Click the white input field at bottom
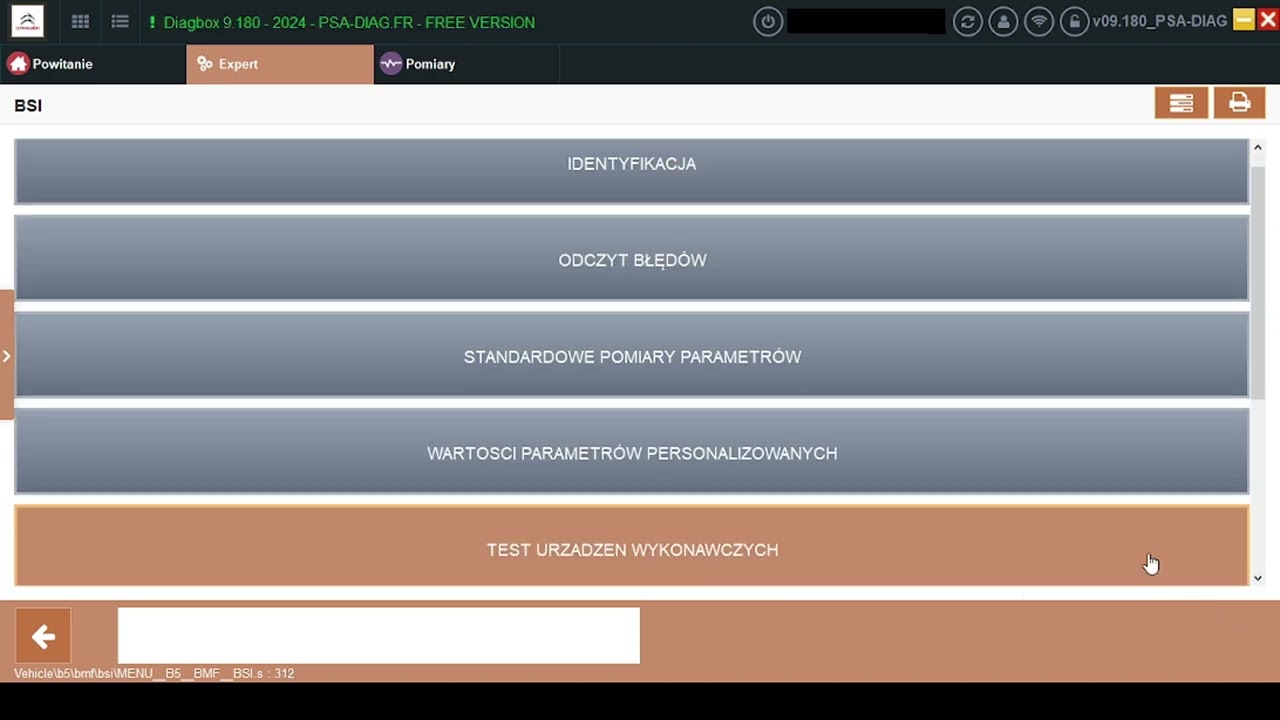Screen dimensions: 1280x720 pyautogui.click(x=379, y=636)
